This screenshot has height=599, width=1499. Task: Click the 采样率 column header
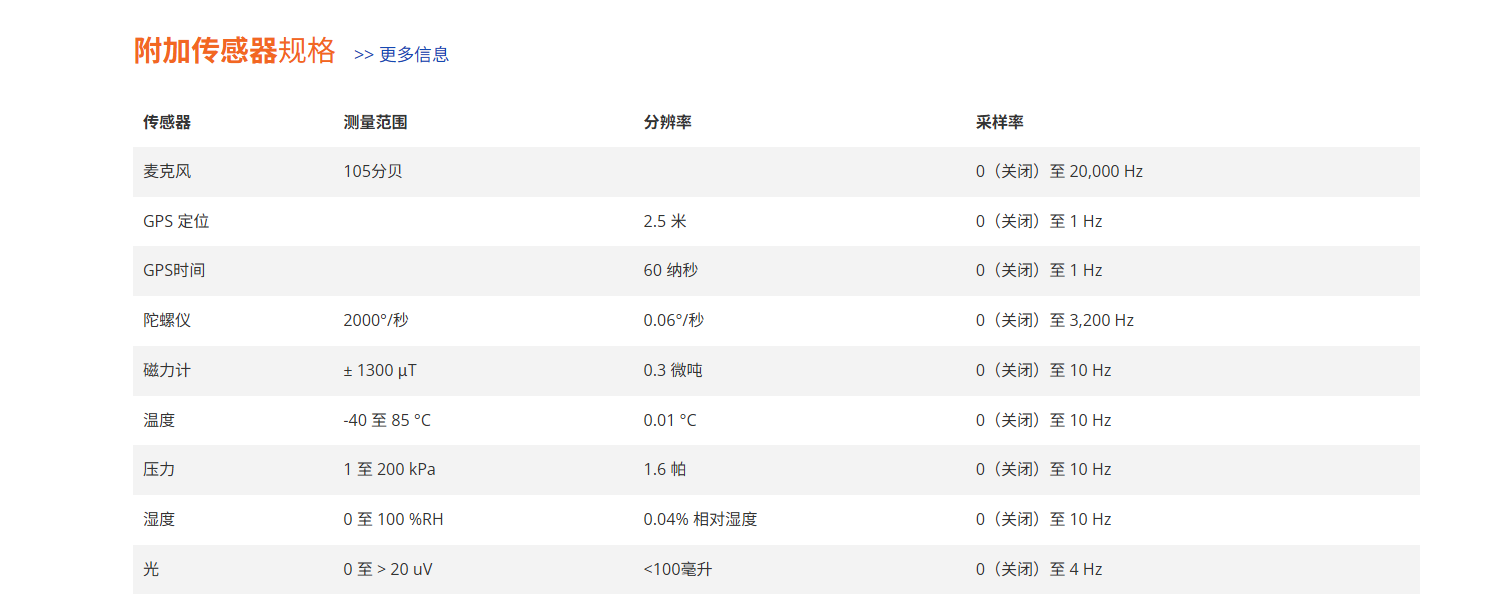[999, 122]
